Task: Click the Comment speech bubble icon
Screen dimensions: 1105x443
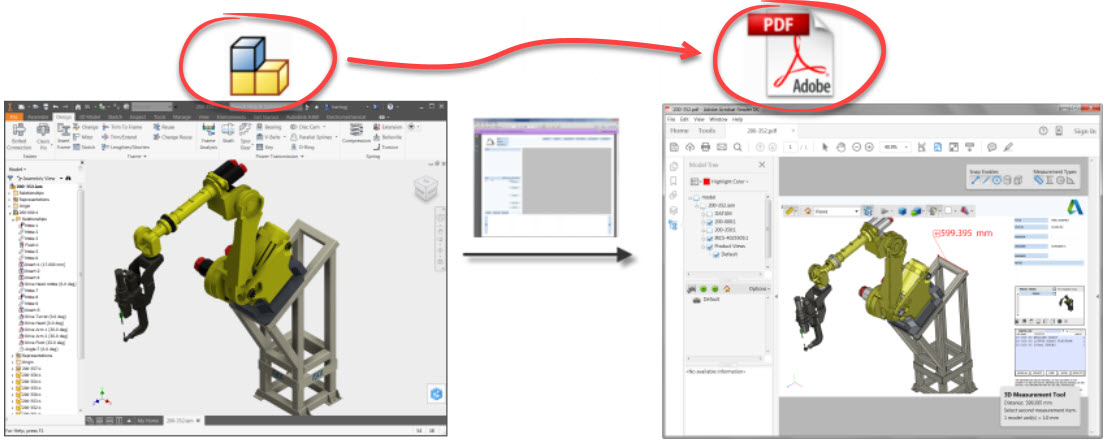Action: pos(990,147)
